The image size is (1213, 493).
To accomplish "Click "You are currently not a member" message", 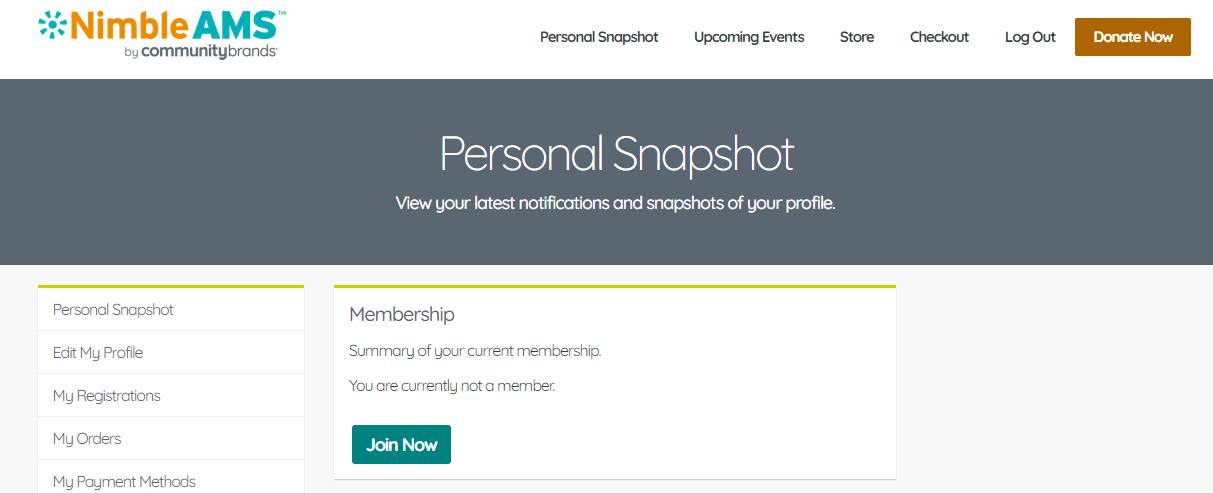I will pyautogui.click(x=452, y=385).
